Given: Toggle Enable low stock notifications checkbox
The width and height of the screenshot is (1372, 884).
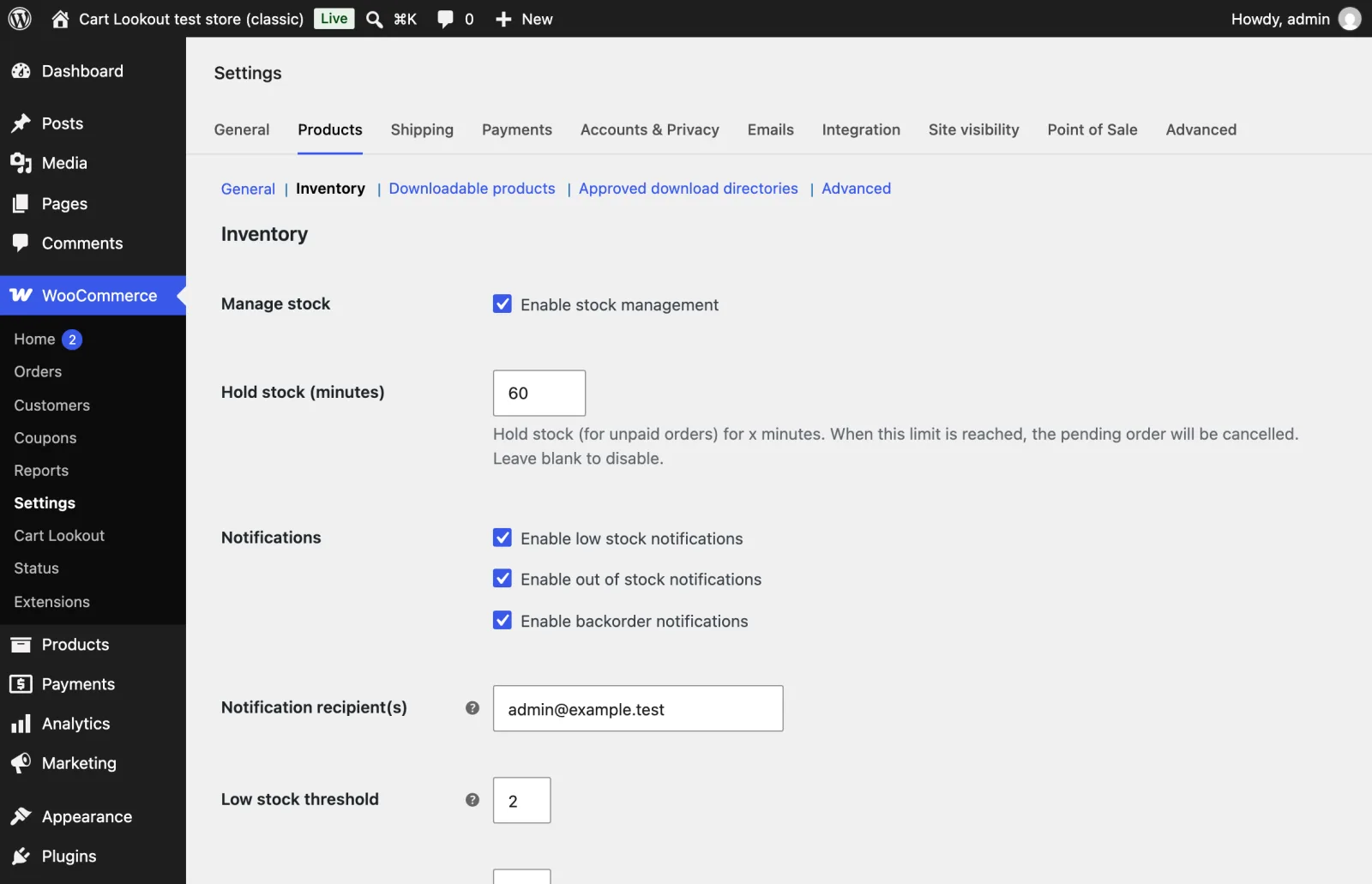Looking at the screenshot, I should point(502,538).
